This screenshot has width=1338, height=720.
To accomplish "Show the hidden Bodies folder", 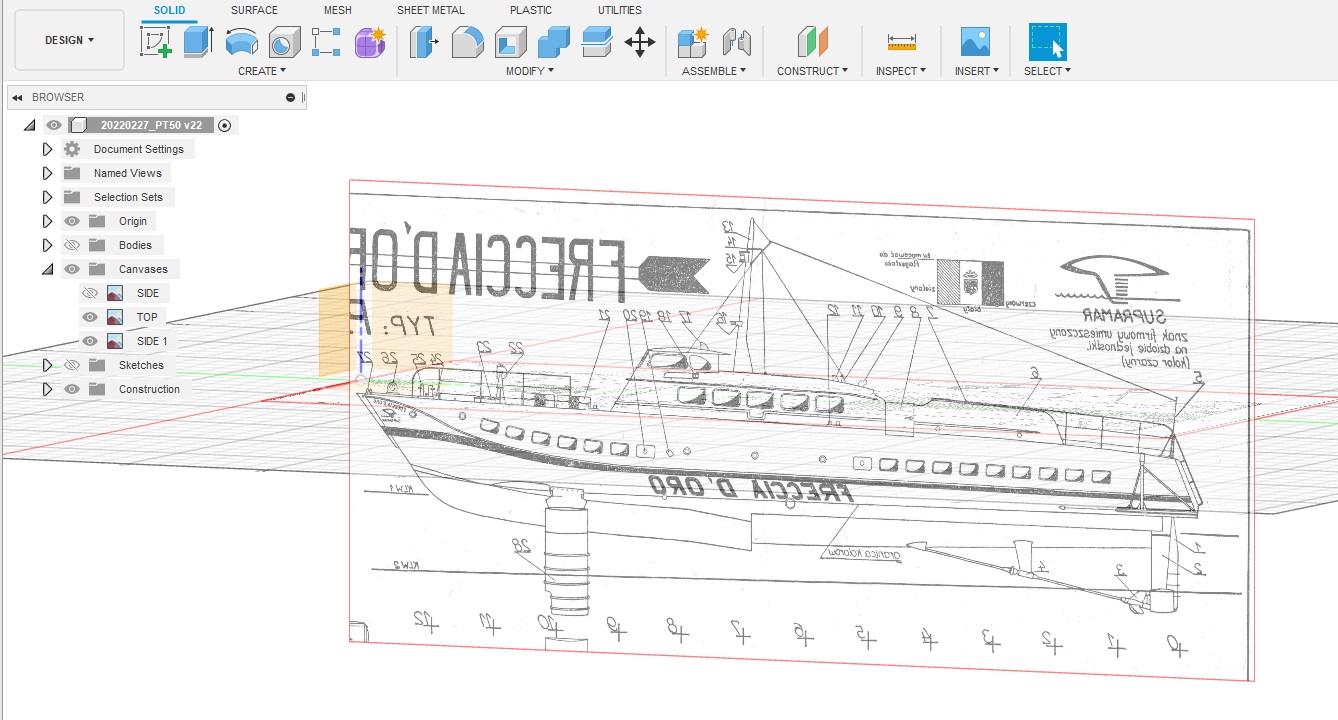I will (72, 245).
